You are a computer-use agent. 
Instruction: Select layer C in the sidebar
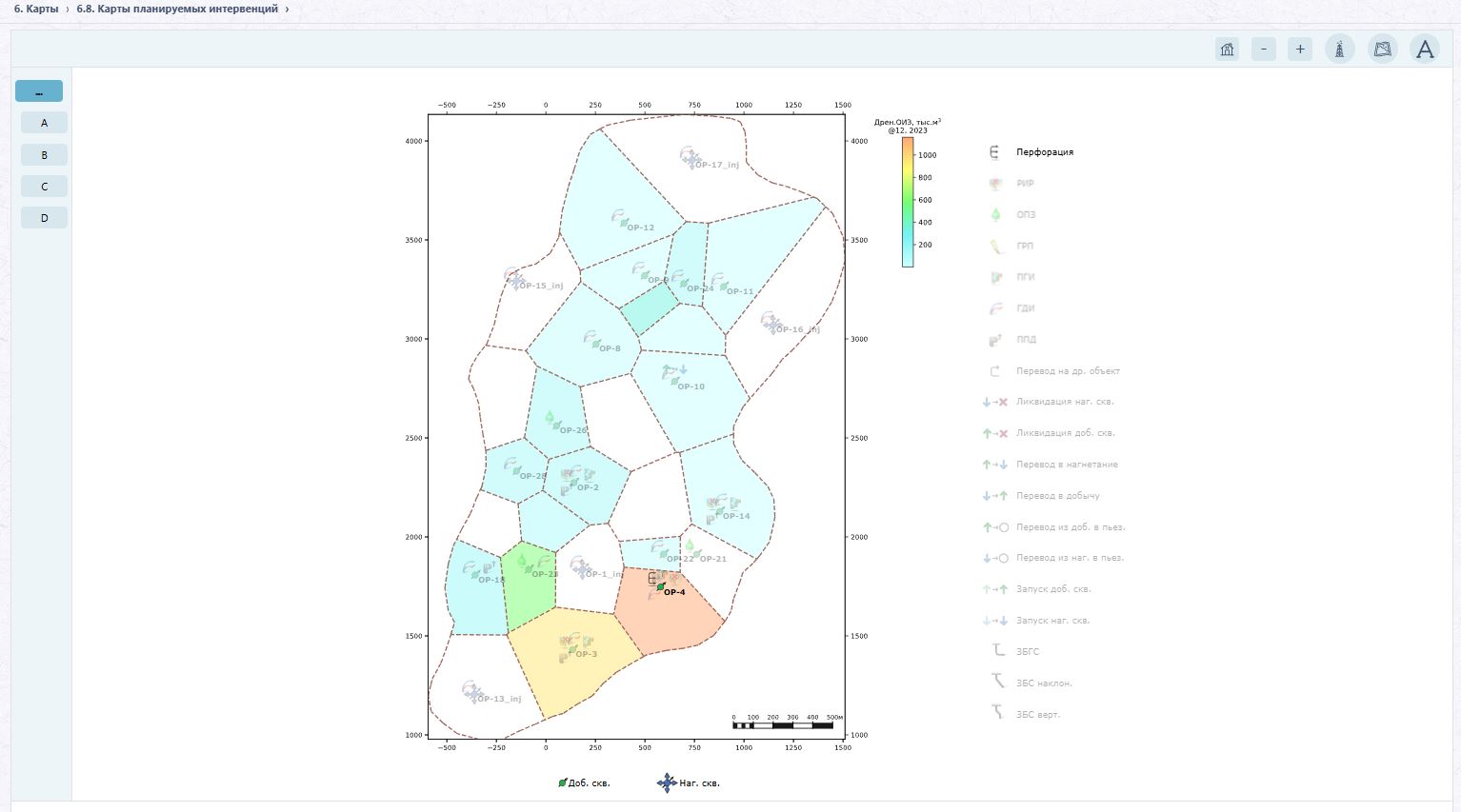click(x=44, y=187)
